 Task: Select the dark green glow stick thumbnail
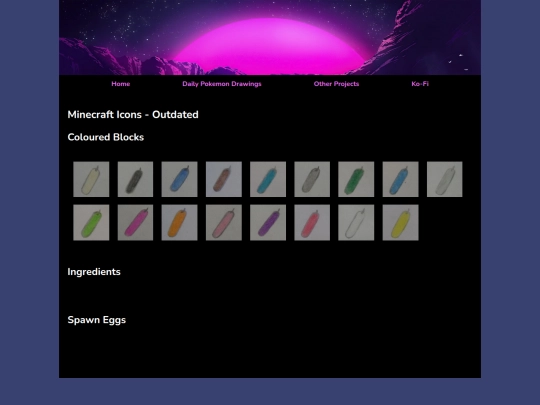(356, 179)
